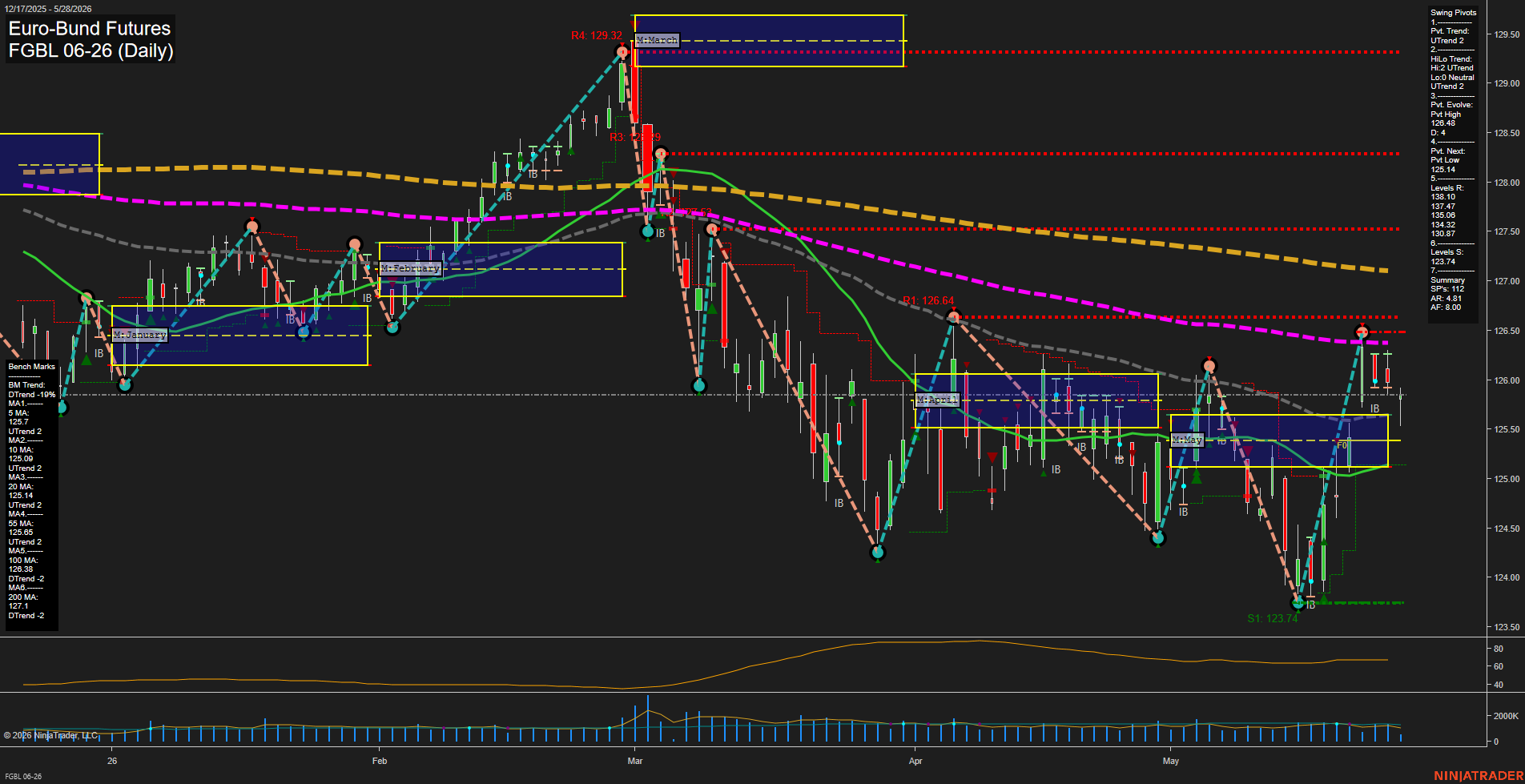Click the Levels R: label

tap(1447, 188)
